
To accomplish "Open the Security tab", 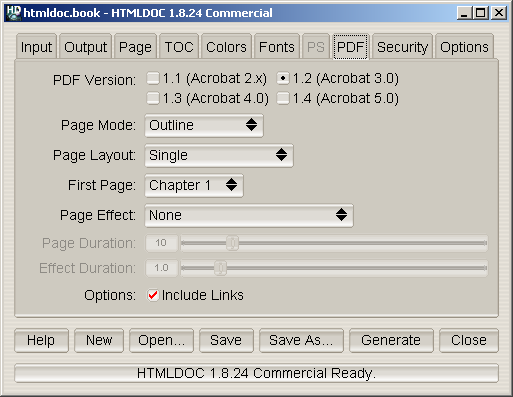I will coord(402,47).
